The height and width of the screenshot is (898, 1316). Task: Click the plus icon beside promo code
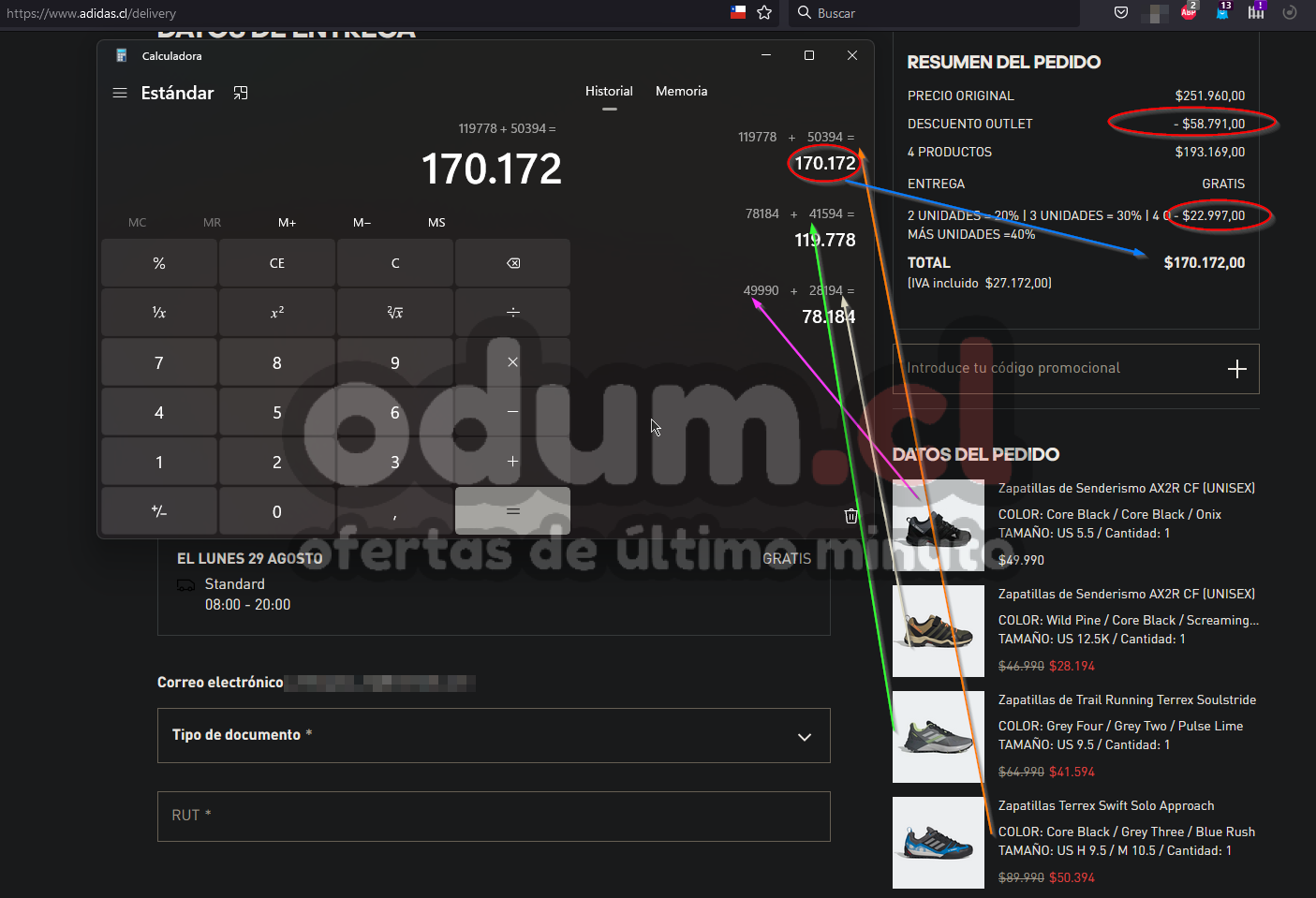coord(1236,369)
